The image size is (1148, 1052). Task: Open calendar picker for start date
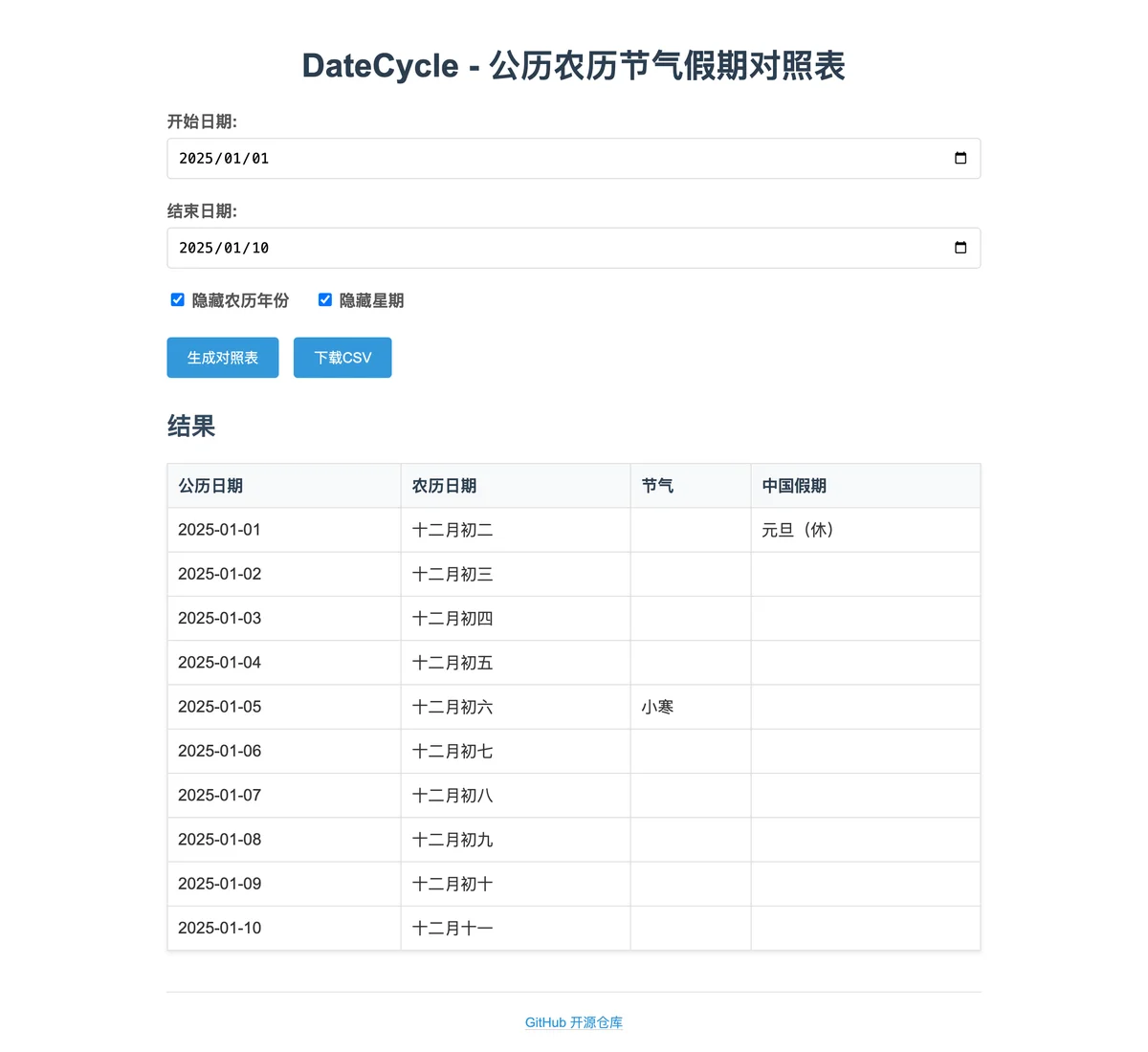click(x=960, y=159)
